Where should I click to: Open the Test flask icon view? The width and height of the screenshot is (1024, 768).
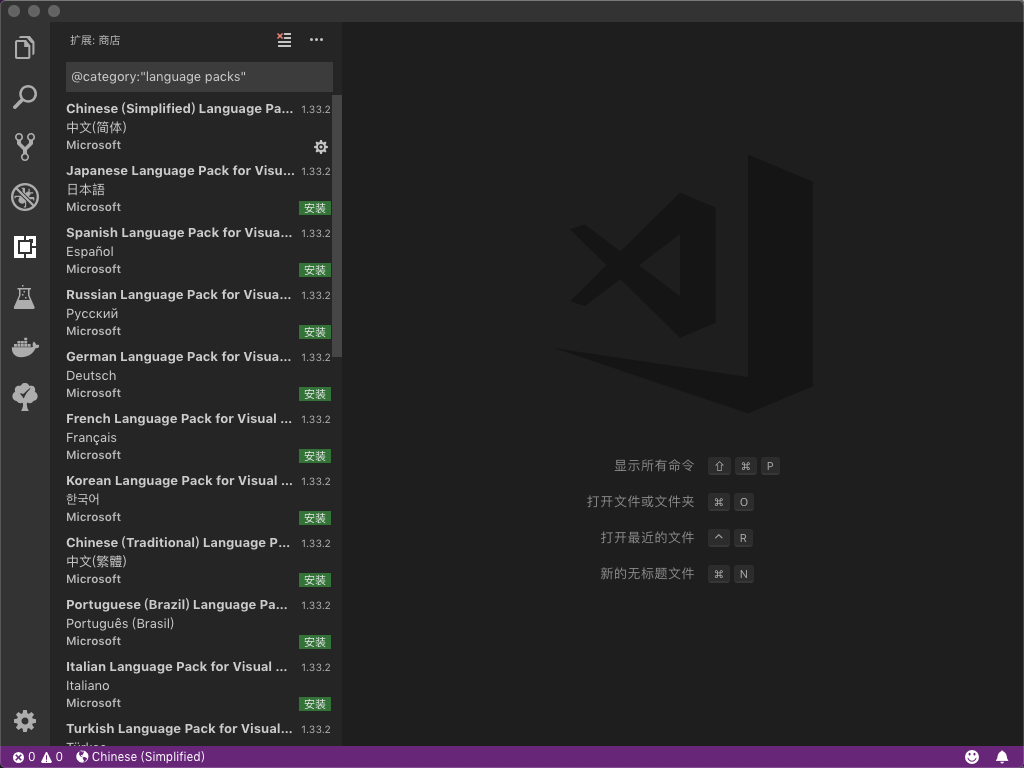tap(25, 297)
